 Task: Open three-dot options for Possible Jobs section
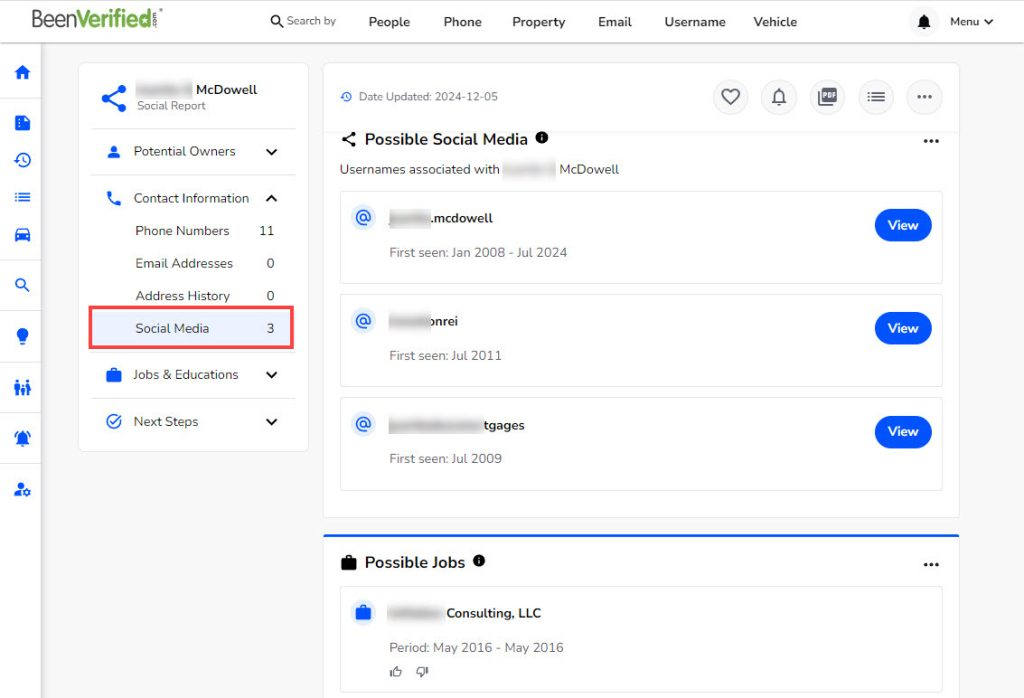[x=931, y=565]
